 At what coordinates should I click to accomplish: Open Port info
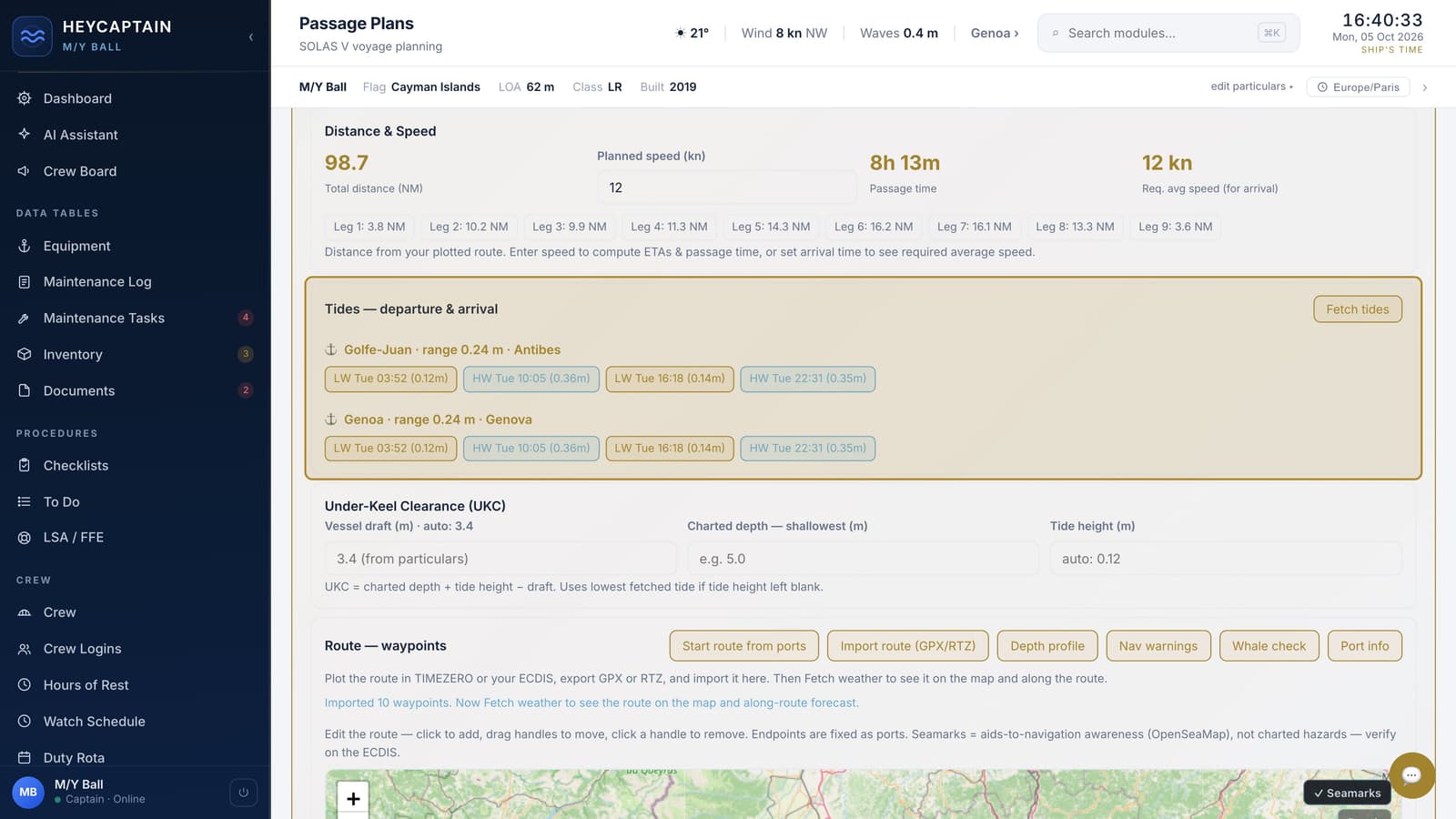tap(1365, 646)
